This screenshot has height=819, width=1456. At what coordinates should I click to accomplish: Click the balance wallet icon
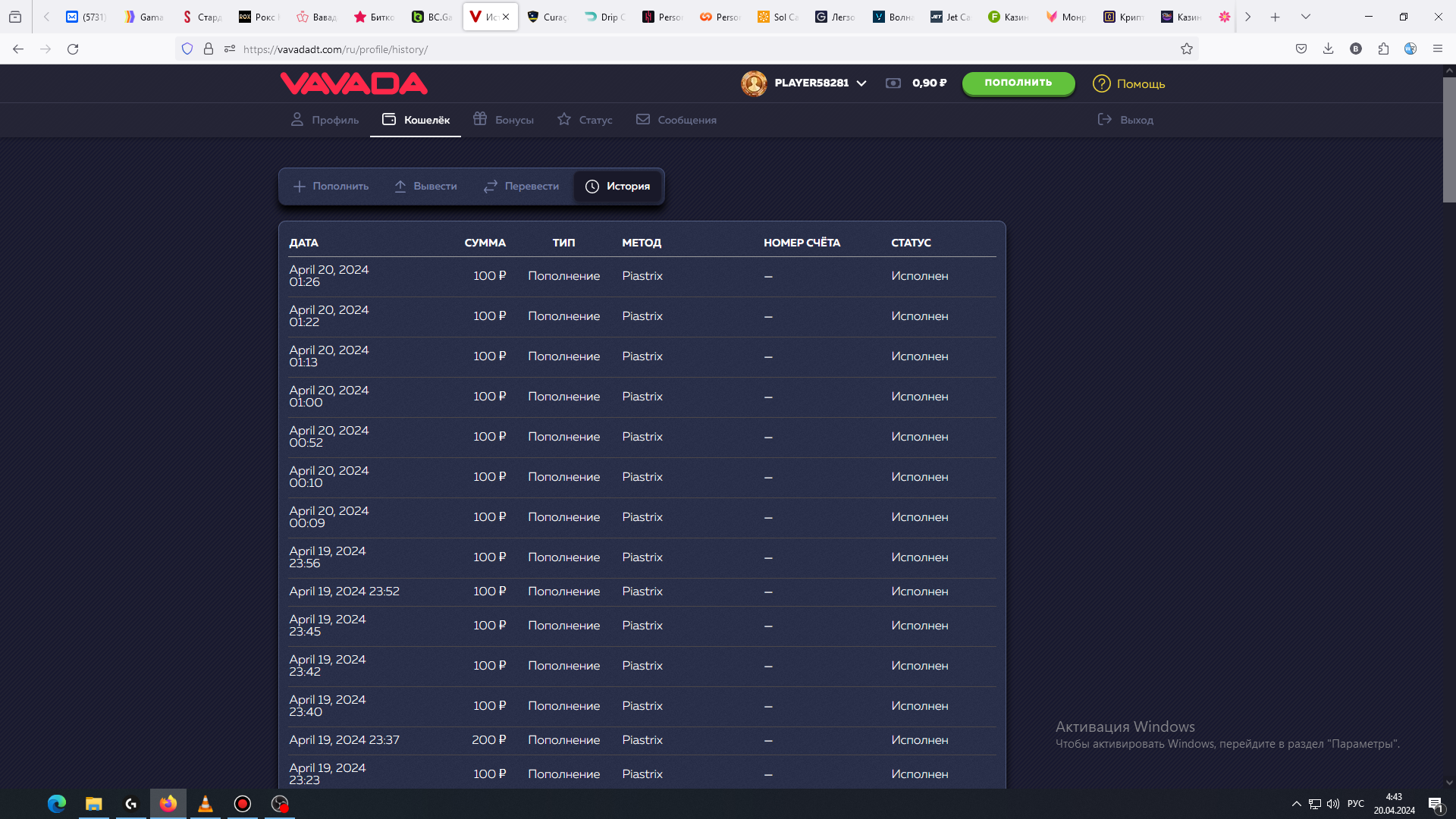tap(893, 83)
